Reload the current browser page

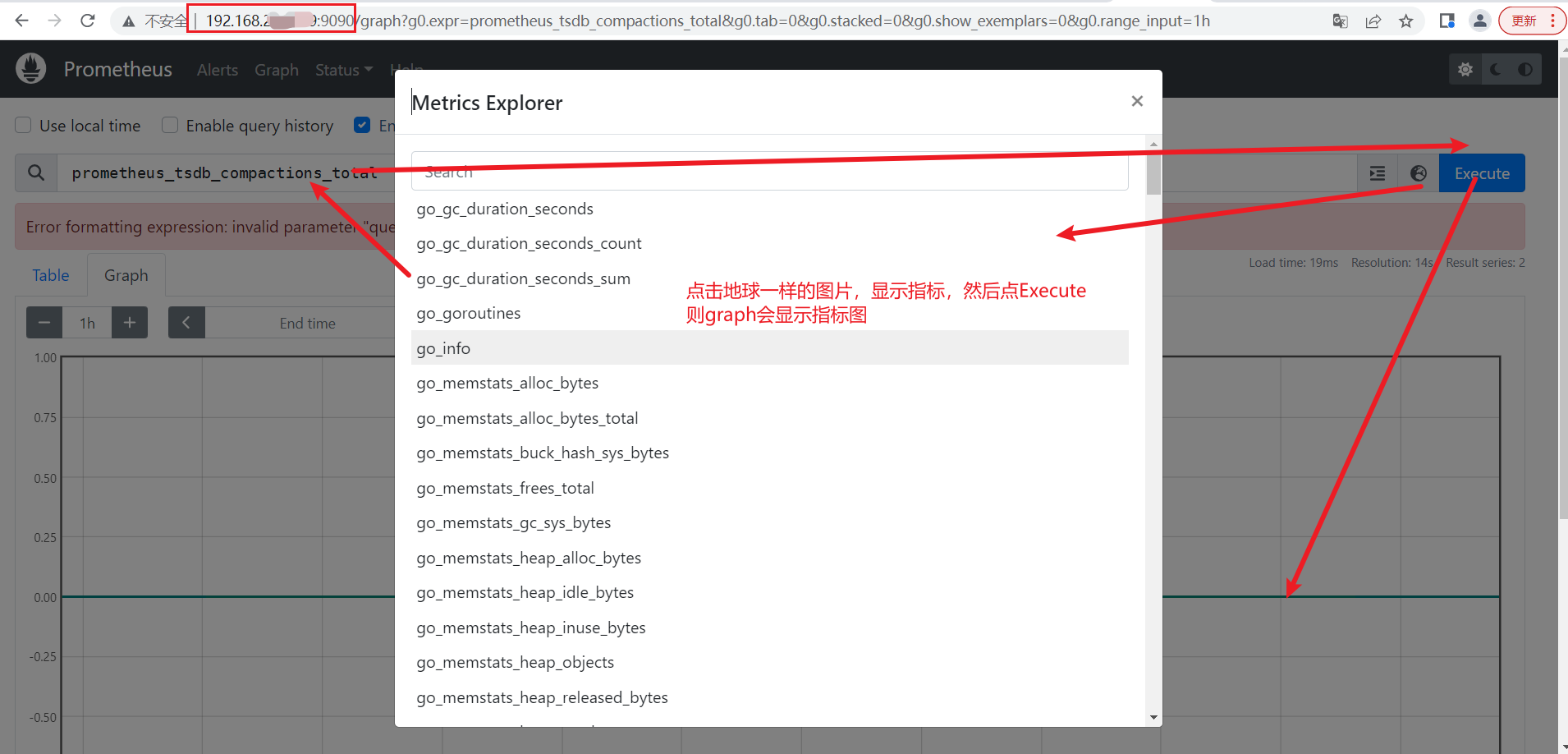(x=88, y=21)
